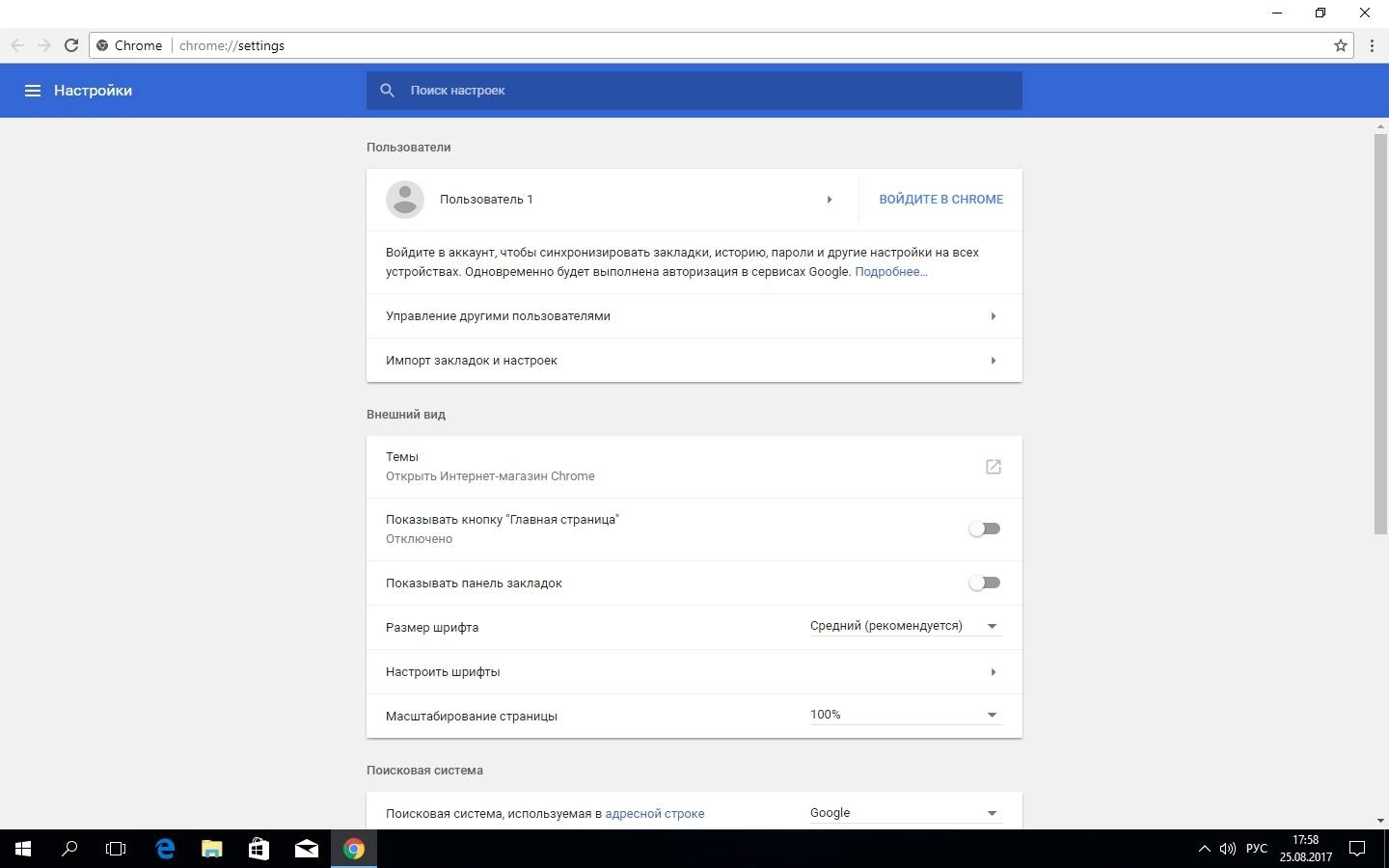Click the reload page icon
1389x868 pixels.
(x=71, y=45)
